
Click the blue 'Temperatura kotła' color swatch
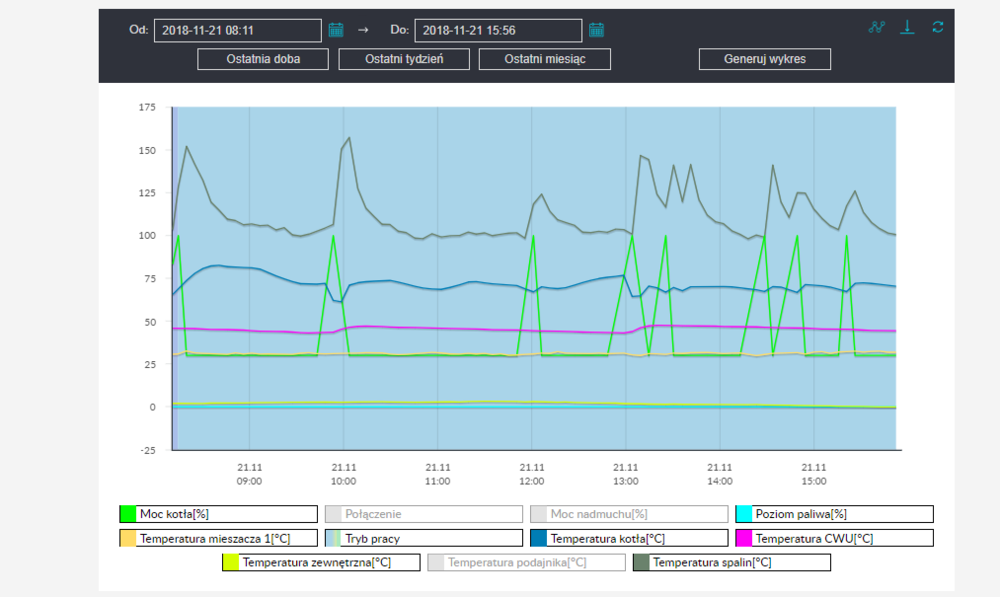point(539,538)
